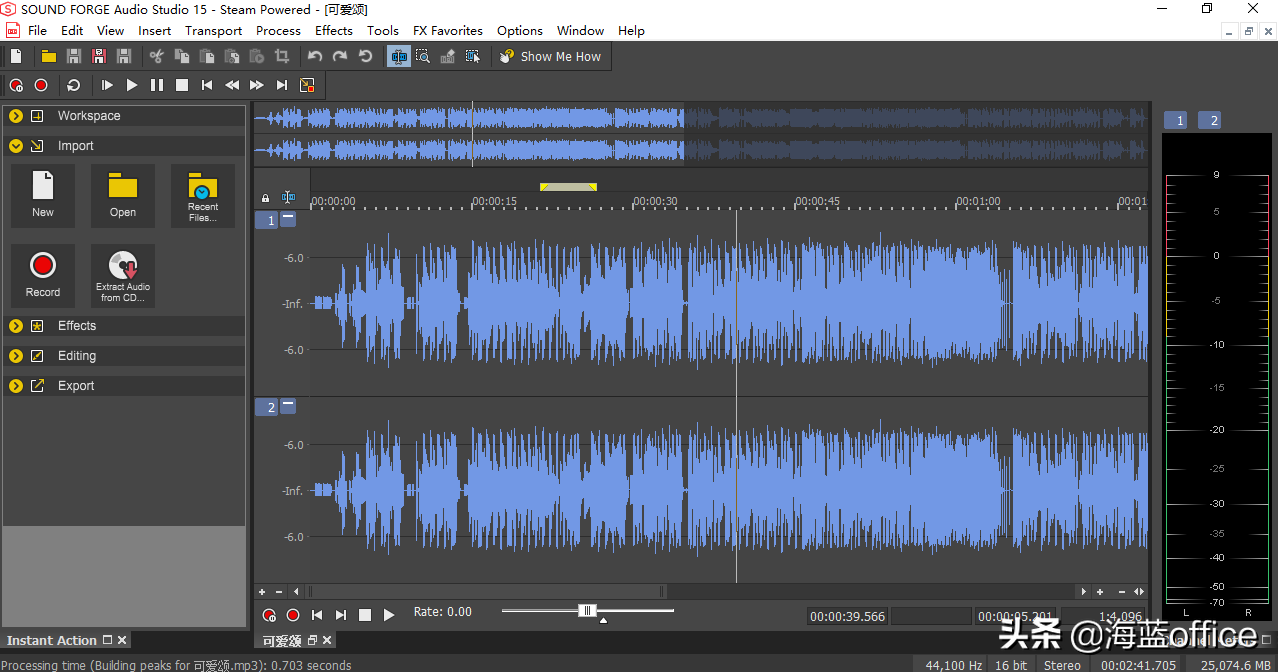Viewport: 1278px width, 672px height.
Task: Click the Open folder icon in top toolbar
Action: click(48, 57)
